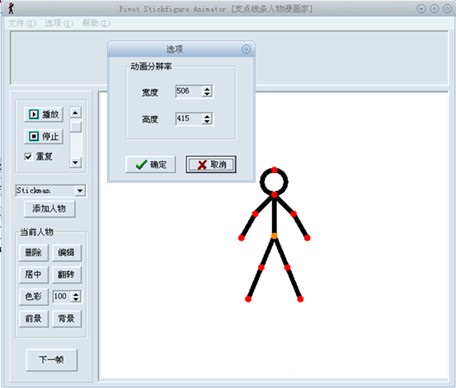Click the speed scrollbar down arrow
456x388 pixels.
(76, 162)
